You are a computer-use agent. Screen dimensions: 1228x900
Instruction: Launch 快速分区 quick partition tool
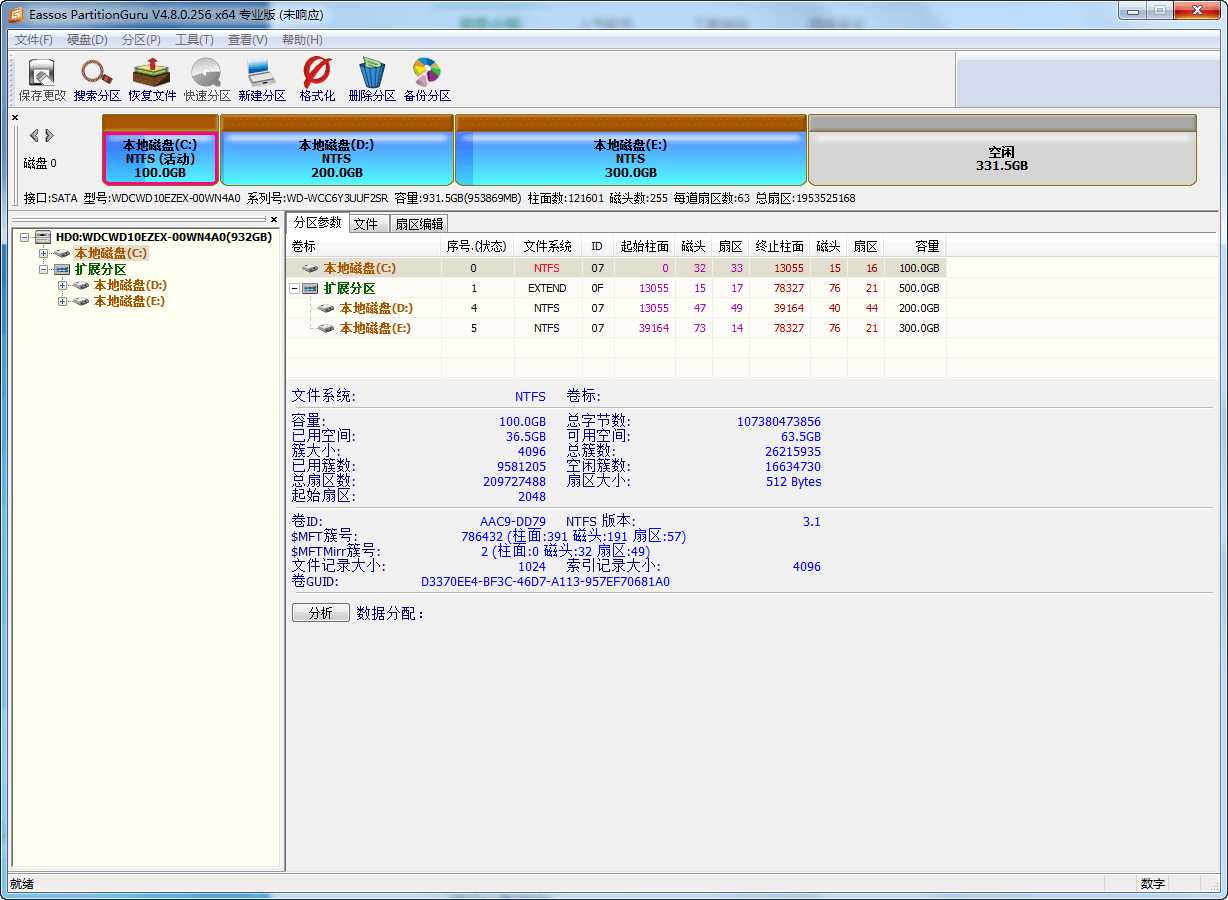206,78
